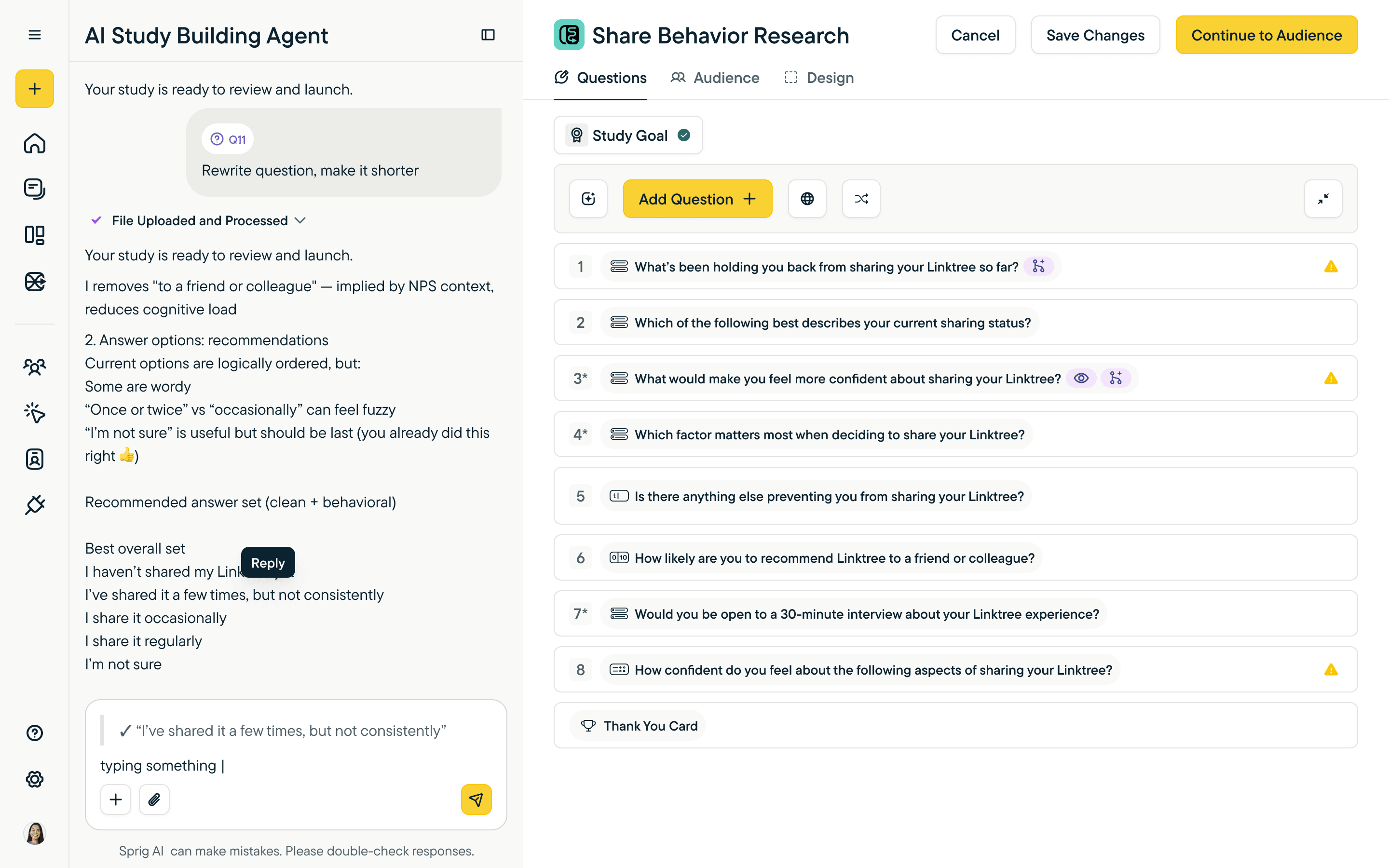
Task: Open question 8 about confidence in aspects
Action: click(955, 669)
